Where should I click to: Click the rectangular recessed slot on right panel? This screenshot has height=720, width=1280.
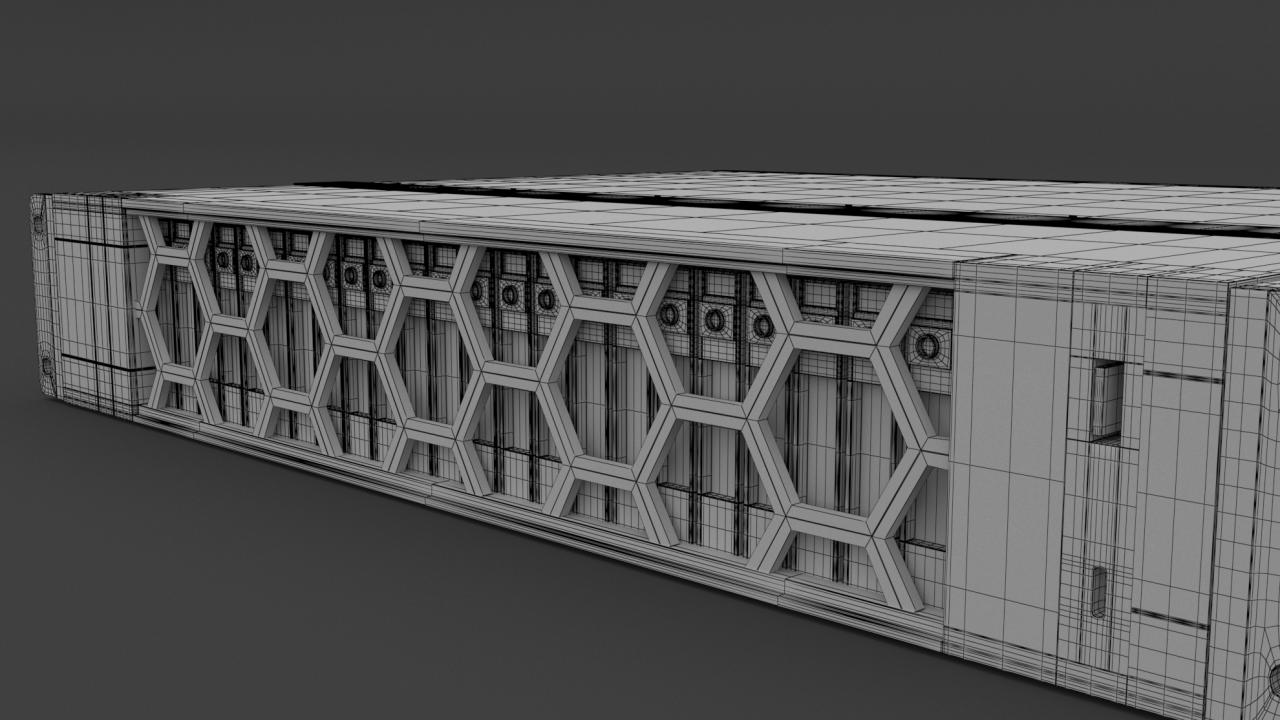[1106, 401]
